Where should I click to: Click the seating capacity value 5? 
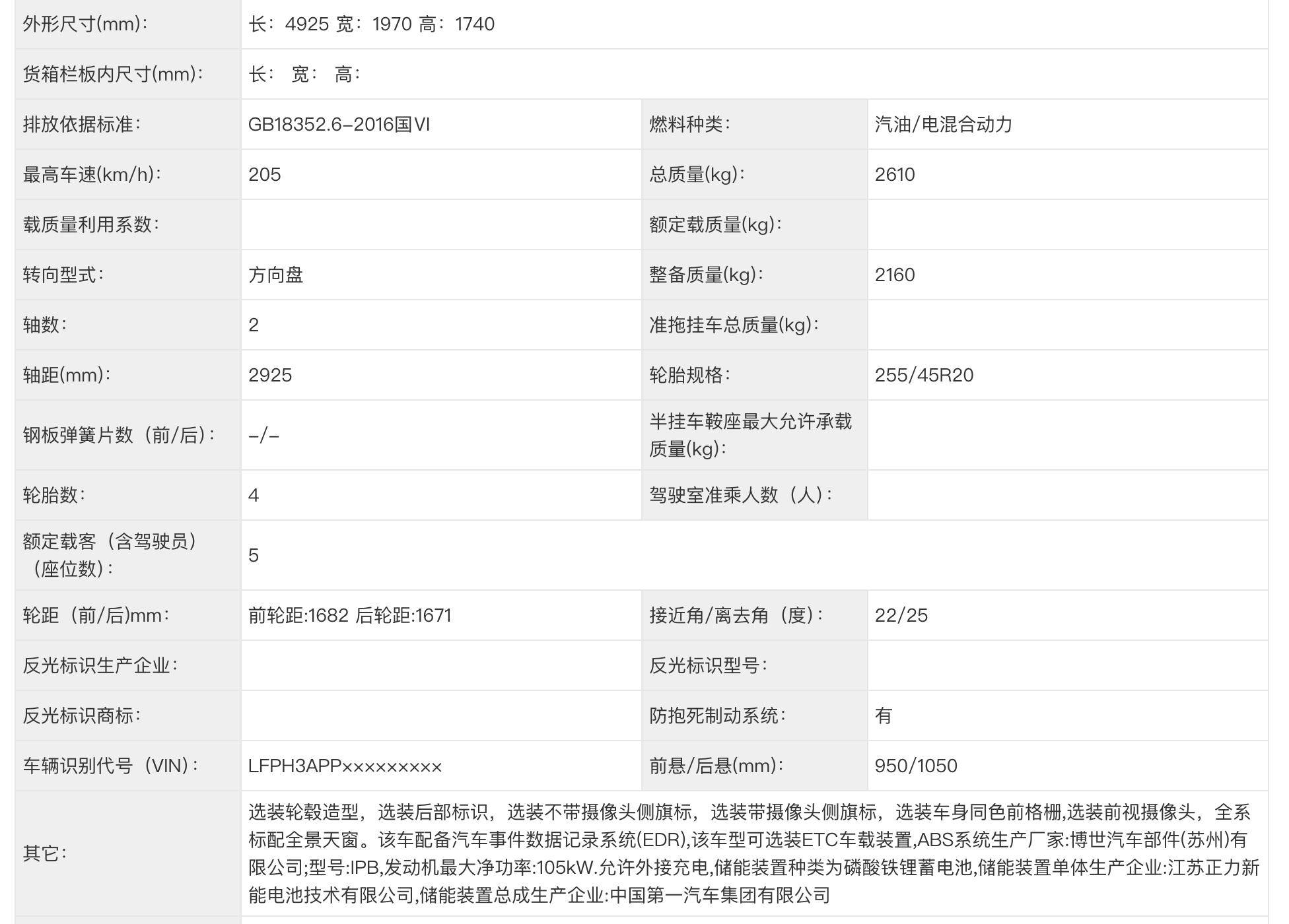click(x=254, y=555)
